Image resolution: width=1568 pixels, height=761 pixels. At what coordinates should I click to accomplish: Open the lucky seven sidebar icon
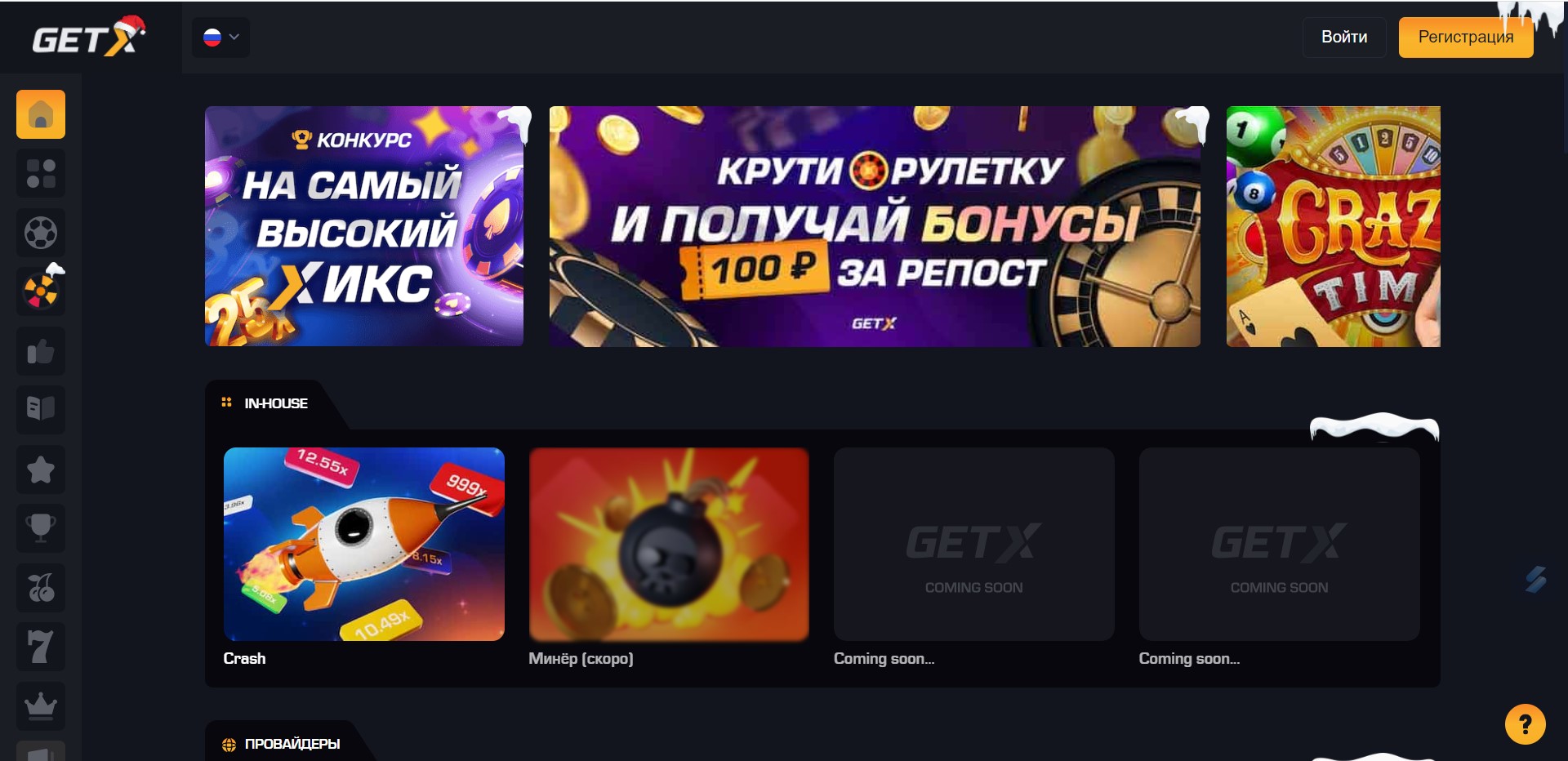pyautogui.click(x=41, y=647)
